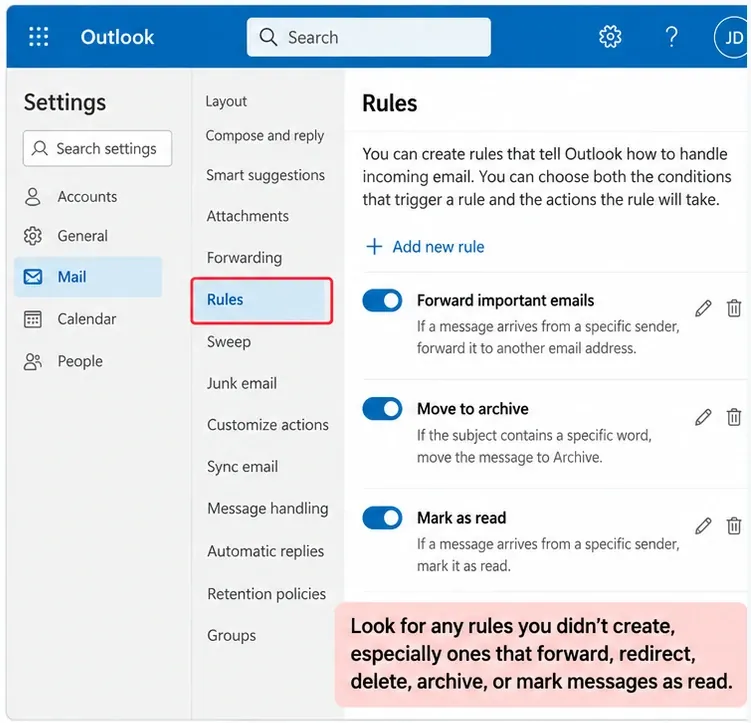This screenshot has height=723, width=751.
Task: Click the Rules page heading
Action: [x=389, y=103]
